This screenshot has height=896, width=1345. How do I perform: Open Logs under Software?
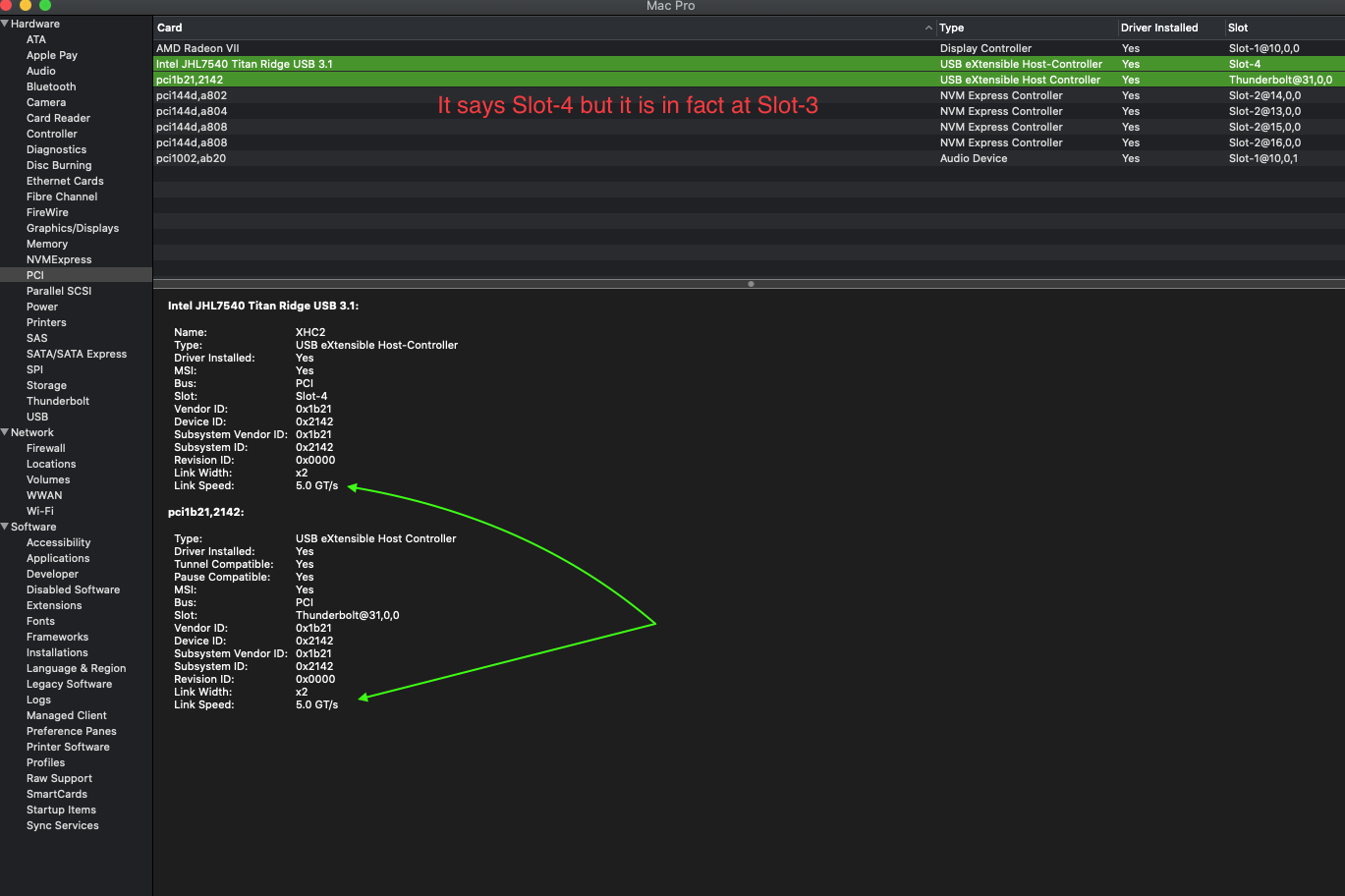point(38,700)
